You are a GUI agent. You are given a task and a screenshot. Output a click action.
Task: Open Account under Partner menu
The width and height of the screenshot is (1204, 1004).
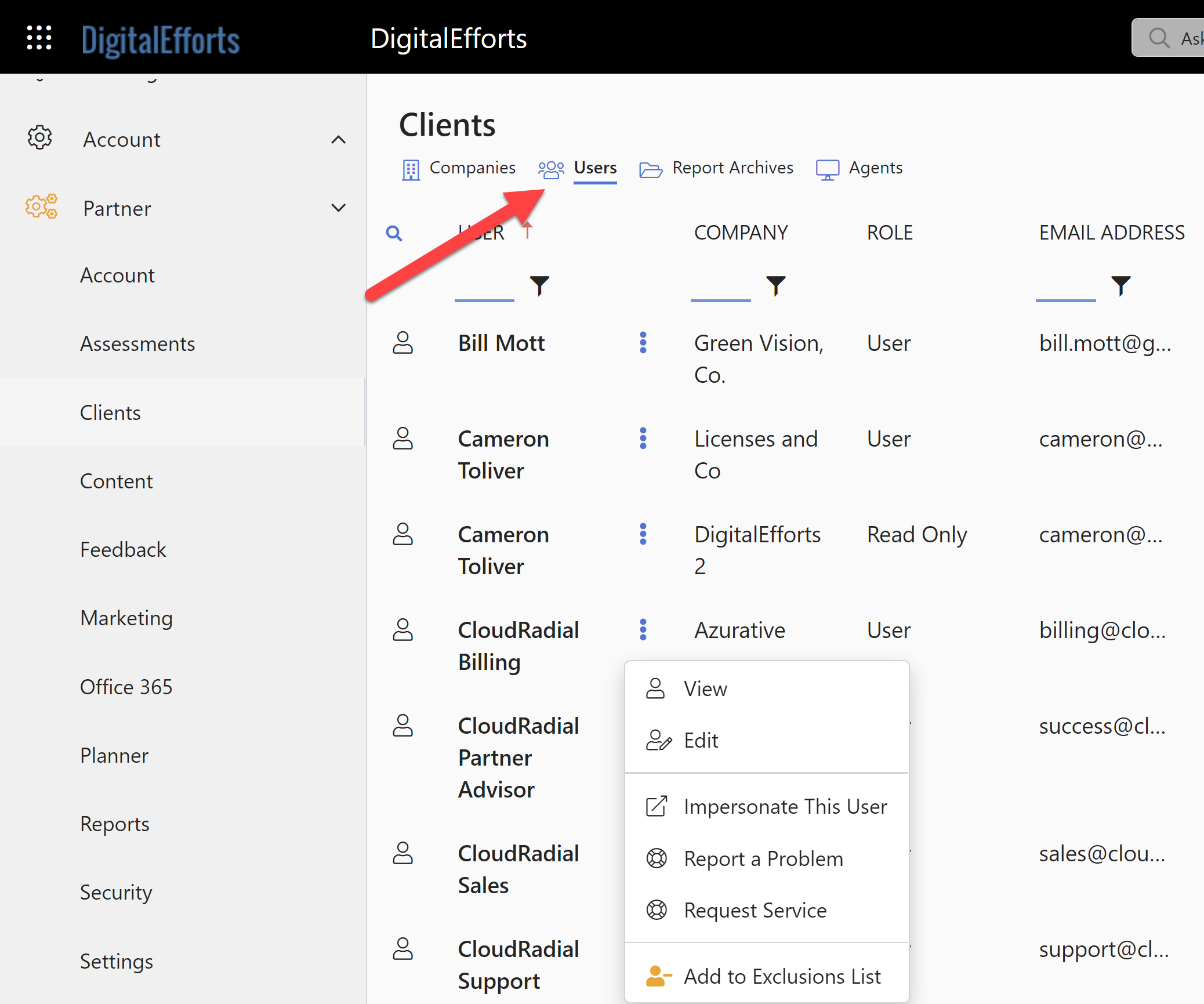click(x=117, y=276)
